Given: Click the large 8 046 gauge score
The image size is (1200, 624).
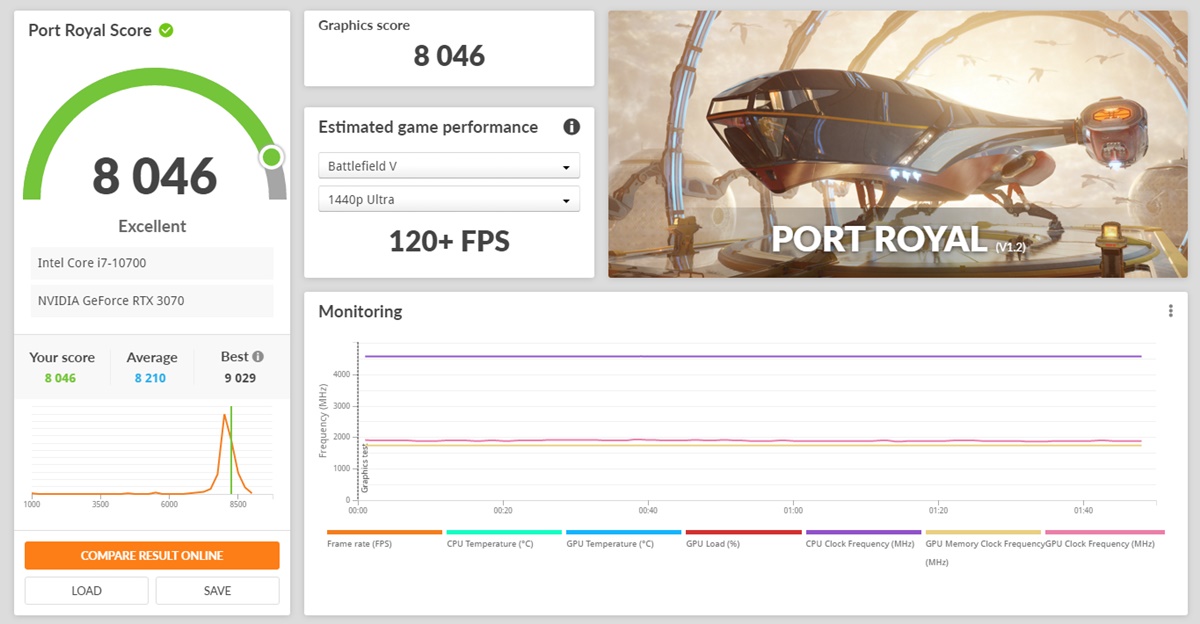Looking at the screenshot, I should (154, 176).
